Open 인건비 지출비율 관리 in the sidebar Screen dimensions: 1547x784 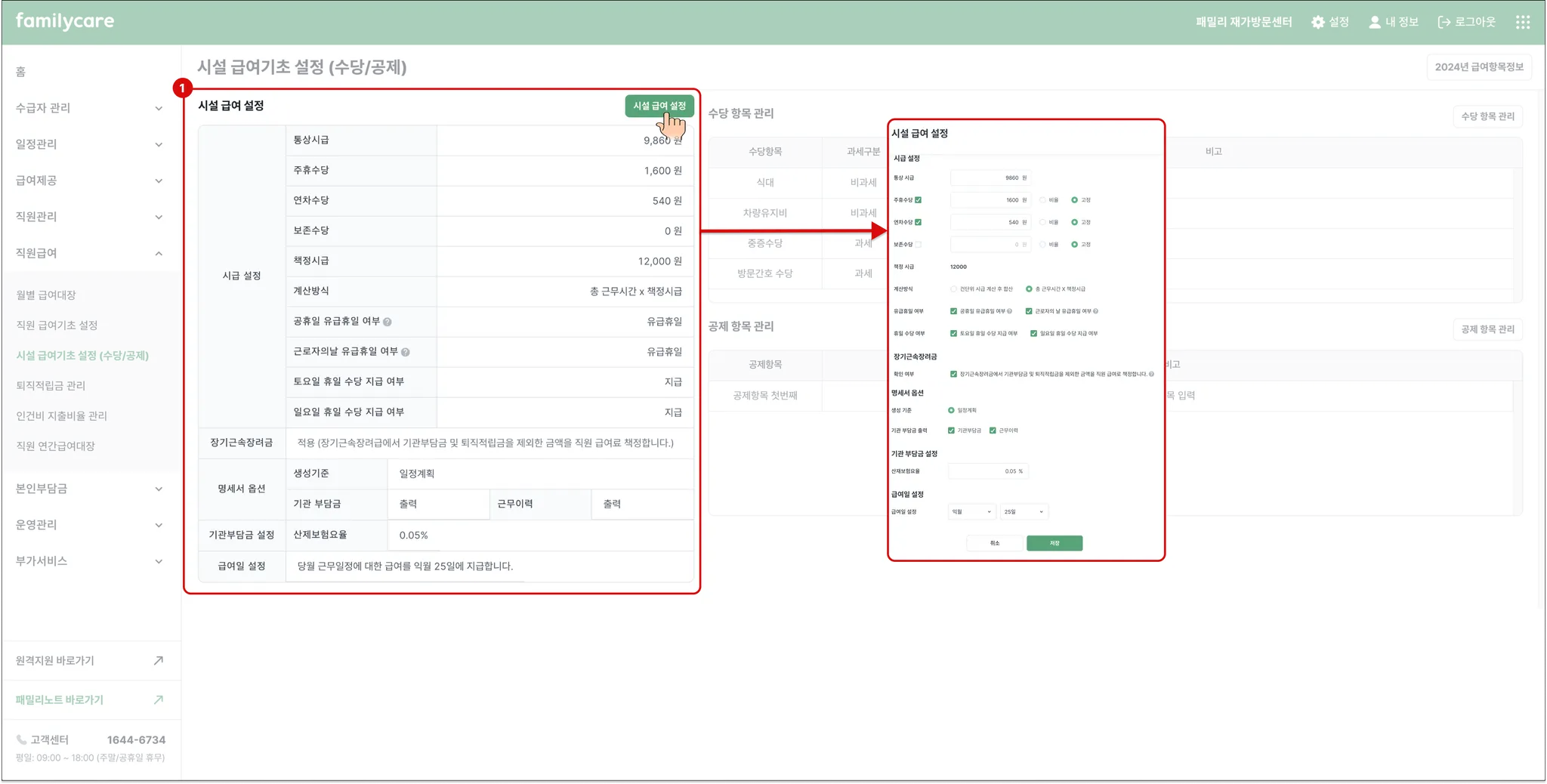click(61, 416)
